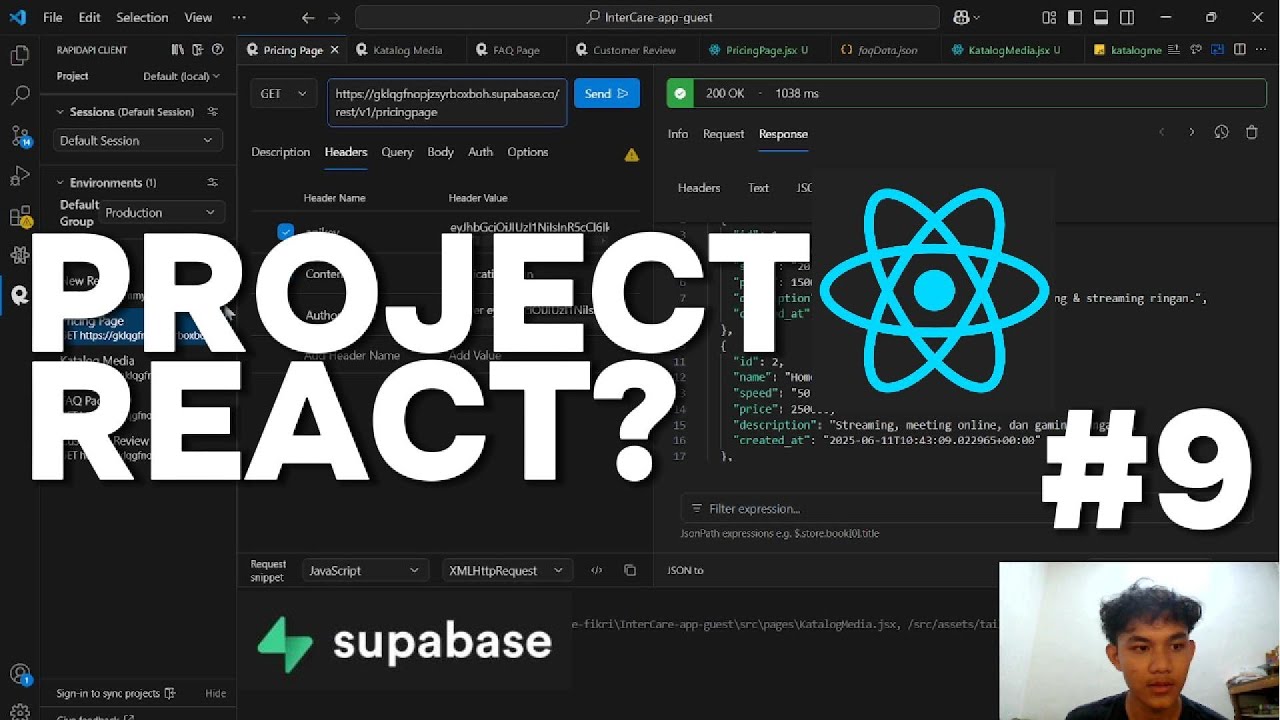
Task: Open the Query request tab
Action: [x=397, y=152]
